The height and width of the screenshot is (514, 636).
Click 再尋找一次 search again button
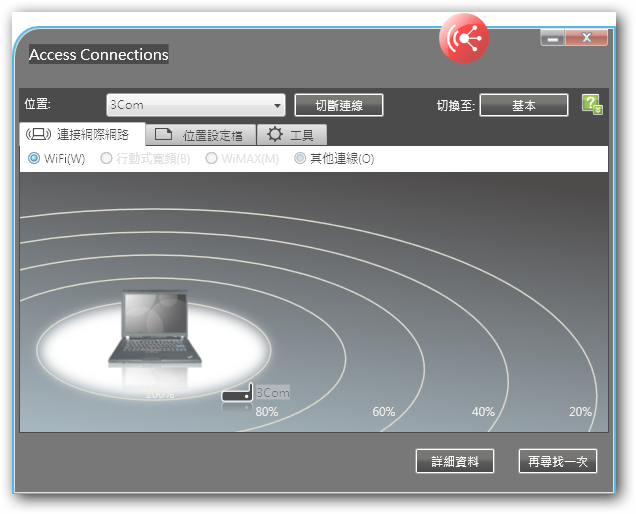point(558,461)
